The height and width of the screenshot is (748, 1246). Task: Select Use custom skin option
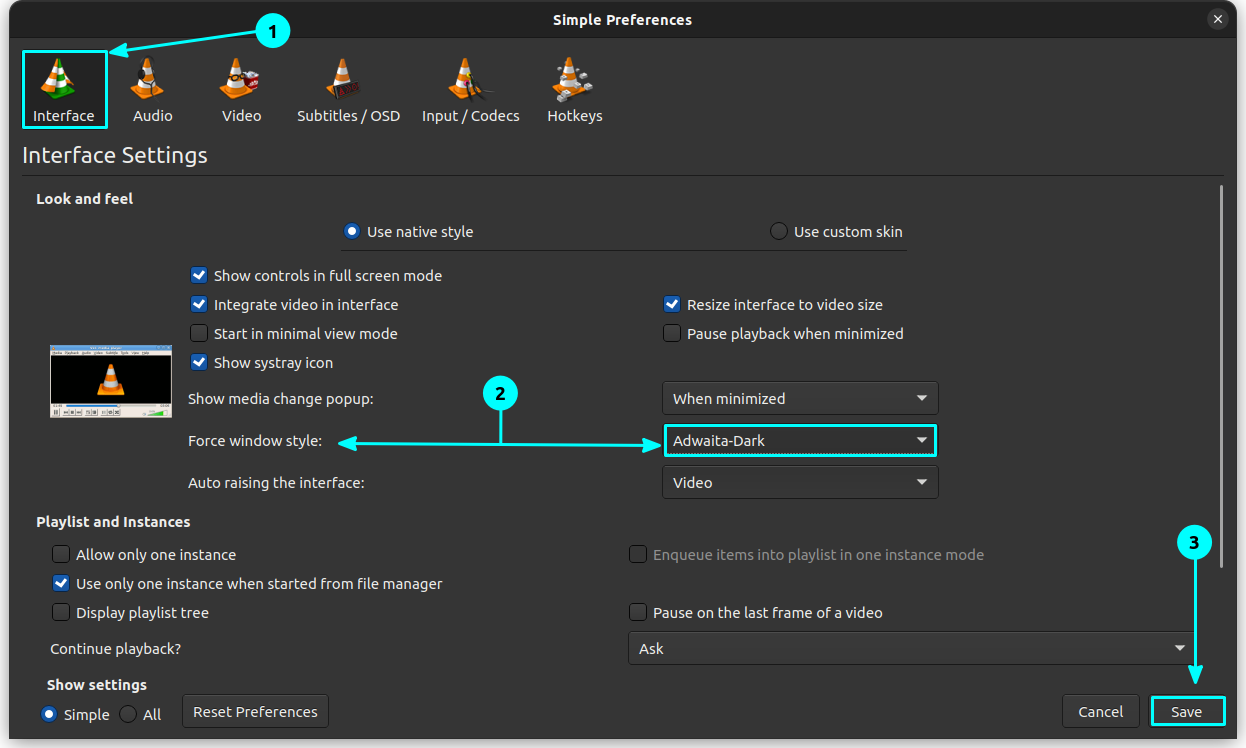pos(778,230)
